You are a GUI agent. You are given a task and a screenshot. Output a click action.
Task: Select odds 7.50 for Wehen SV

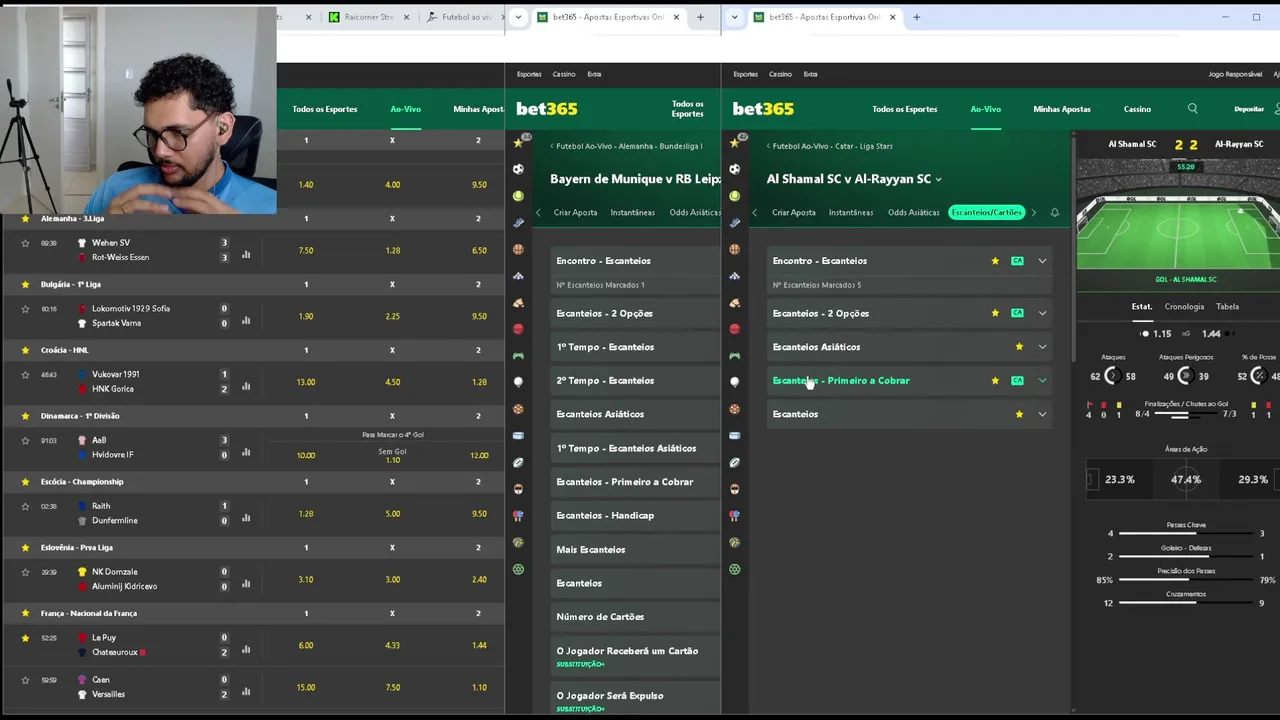(x=306, y=250)
